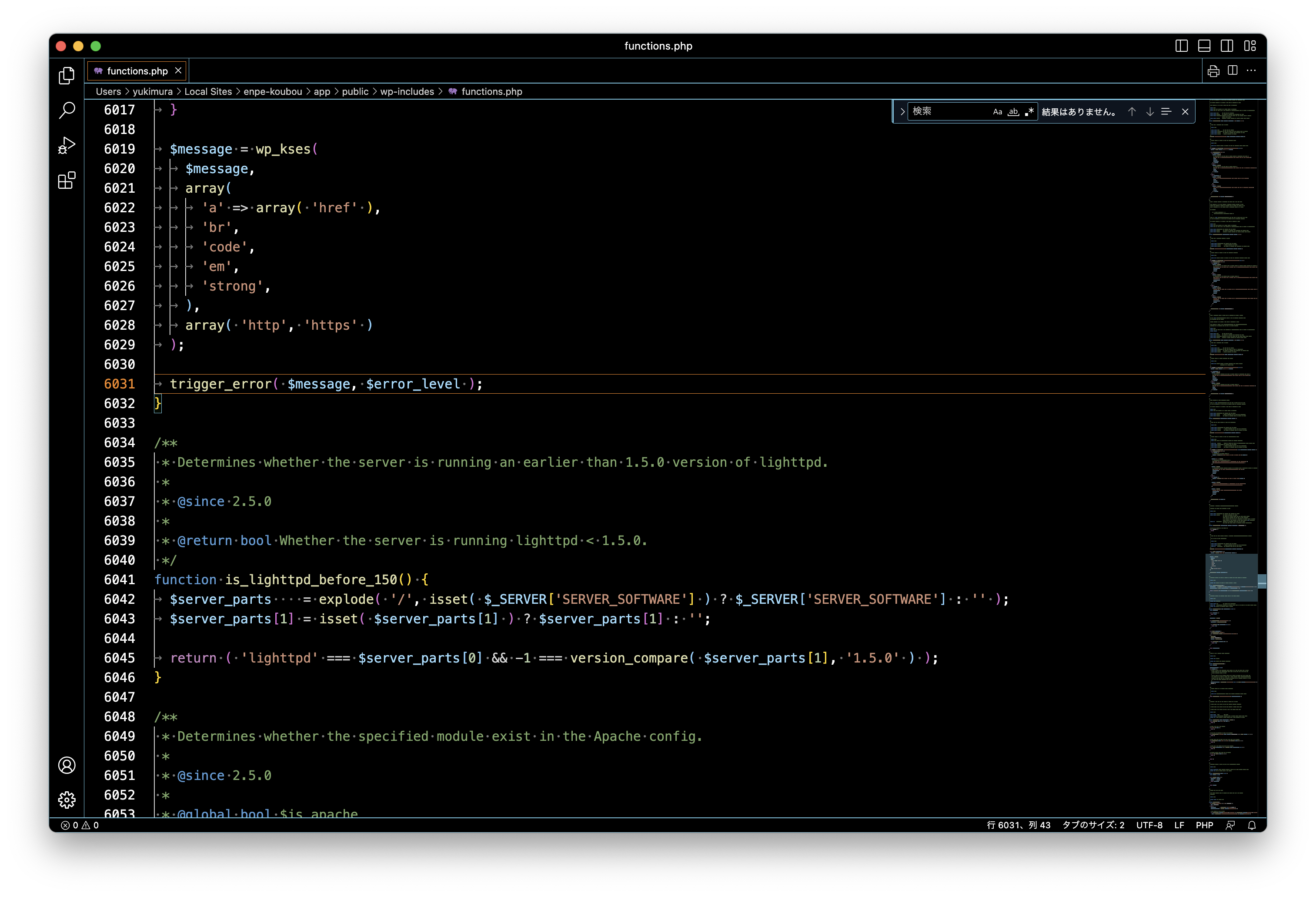Select the functions.php editor tab
The image size is (1316, 897).
[137, 71]
